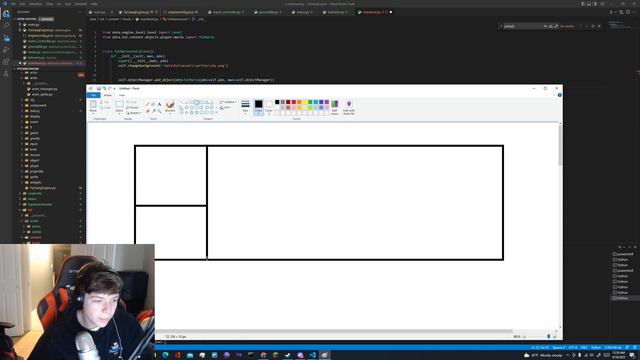Click Python language mode in status bar
The height and width of the screenshot is (360, 640).
pos(596,348)
